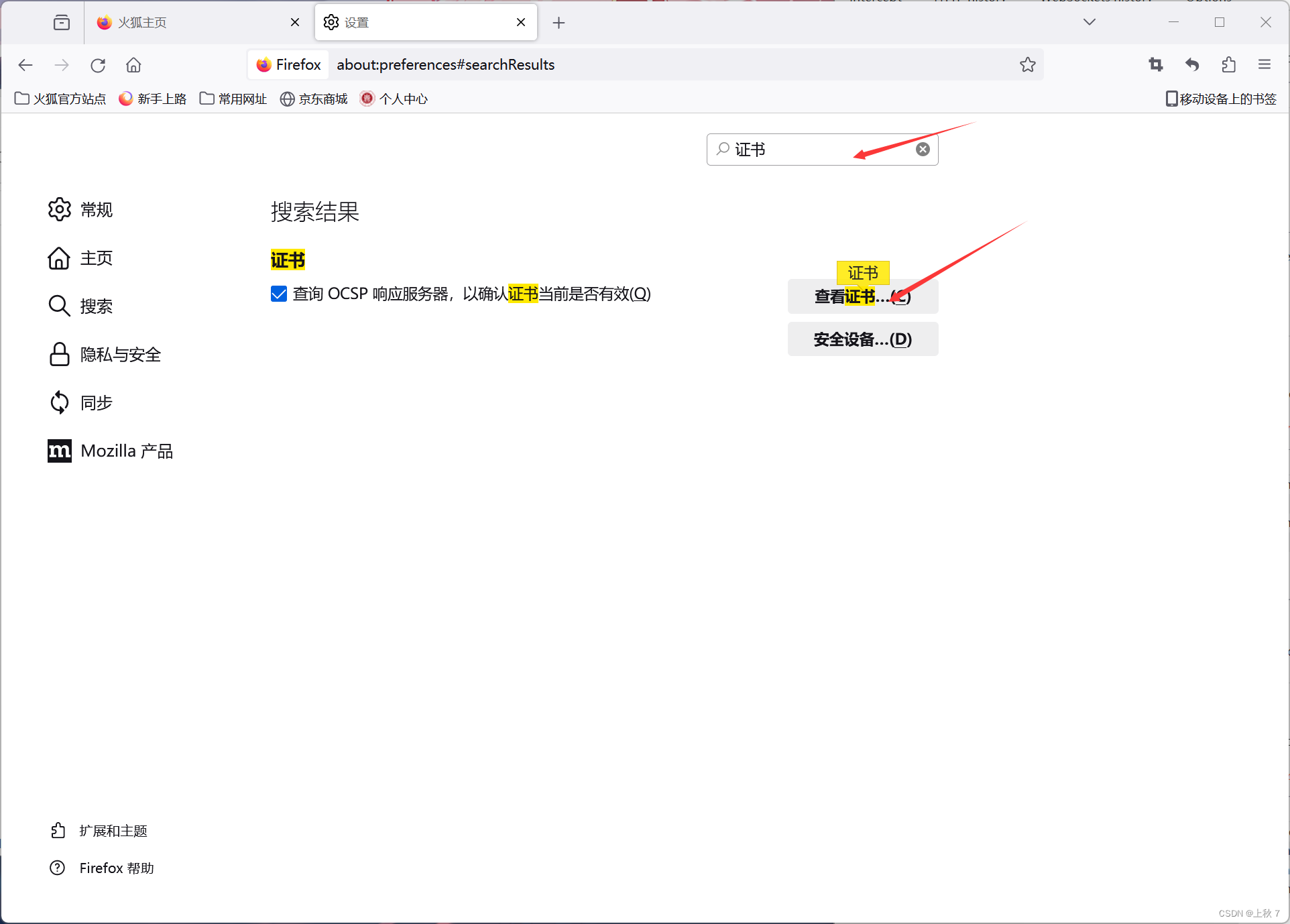
Task: Clear the search box text
Action: click(923, 150)
